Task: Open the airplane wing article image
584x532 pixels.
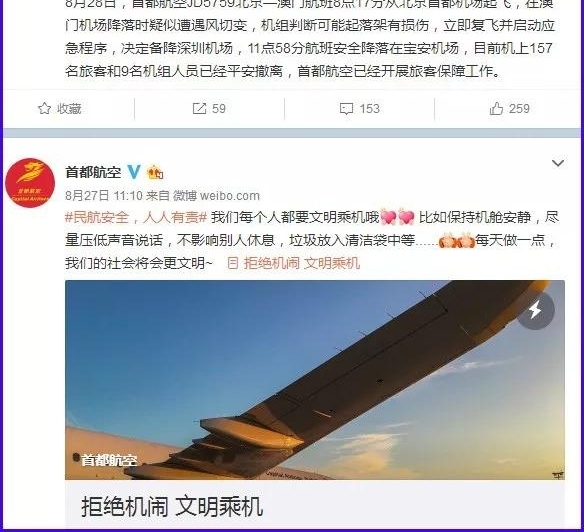Action: [315, 380]
